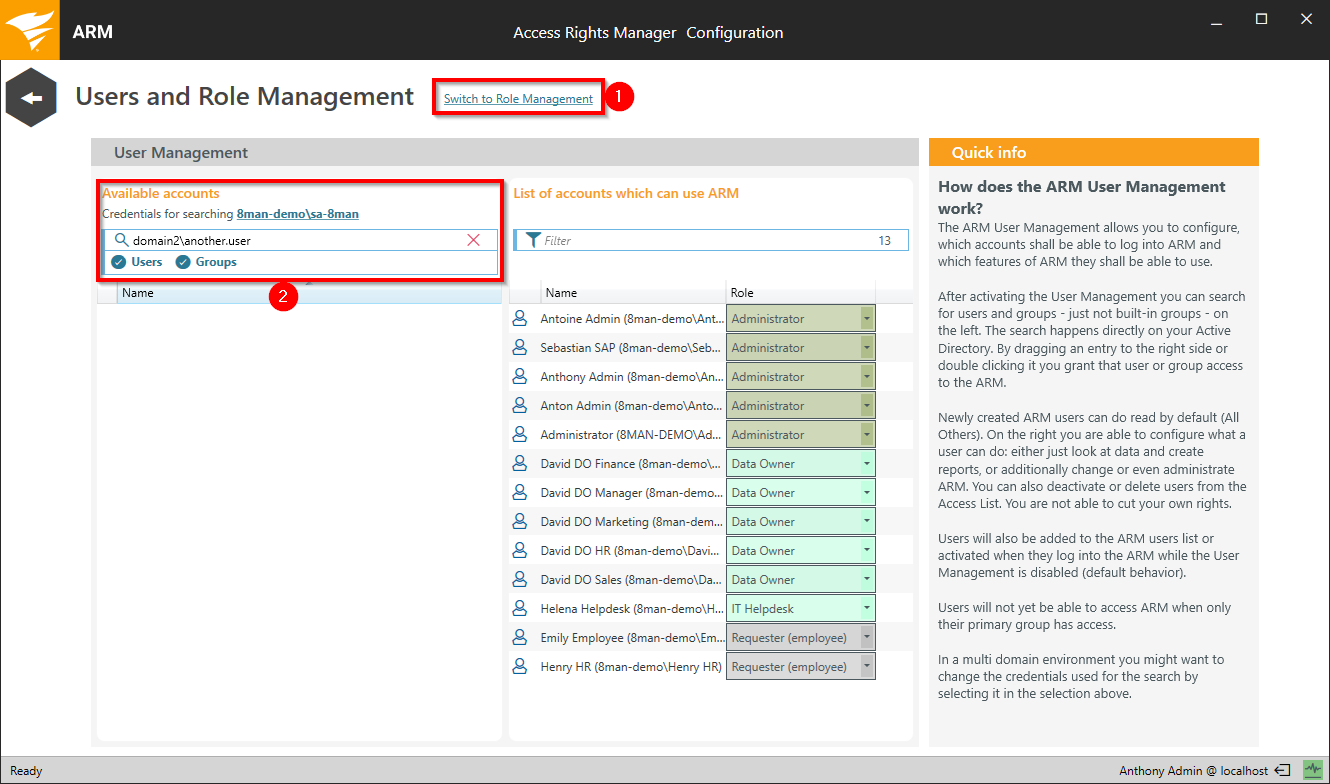Click the filter funnel icon

(x=533, y=240)
